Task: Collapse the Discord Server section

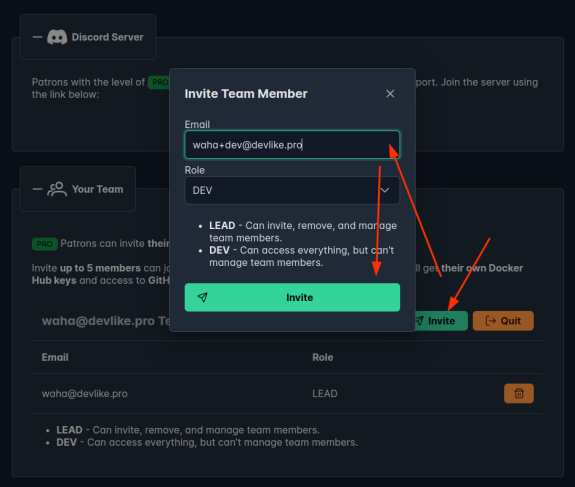Action: [37, 37]
